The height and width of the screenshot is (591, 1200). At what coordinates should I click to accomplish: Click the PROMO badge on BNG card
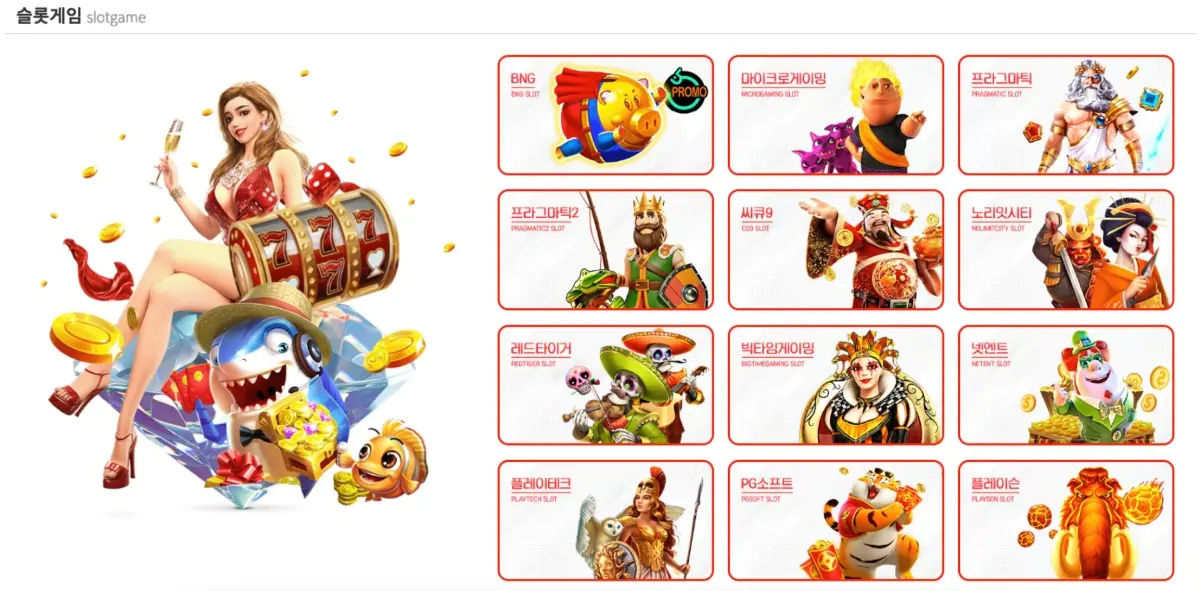[687, 91]
